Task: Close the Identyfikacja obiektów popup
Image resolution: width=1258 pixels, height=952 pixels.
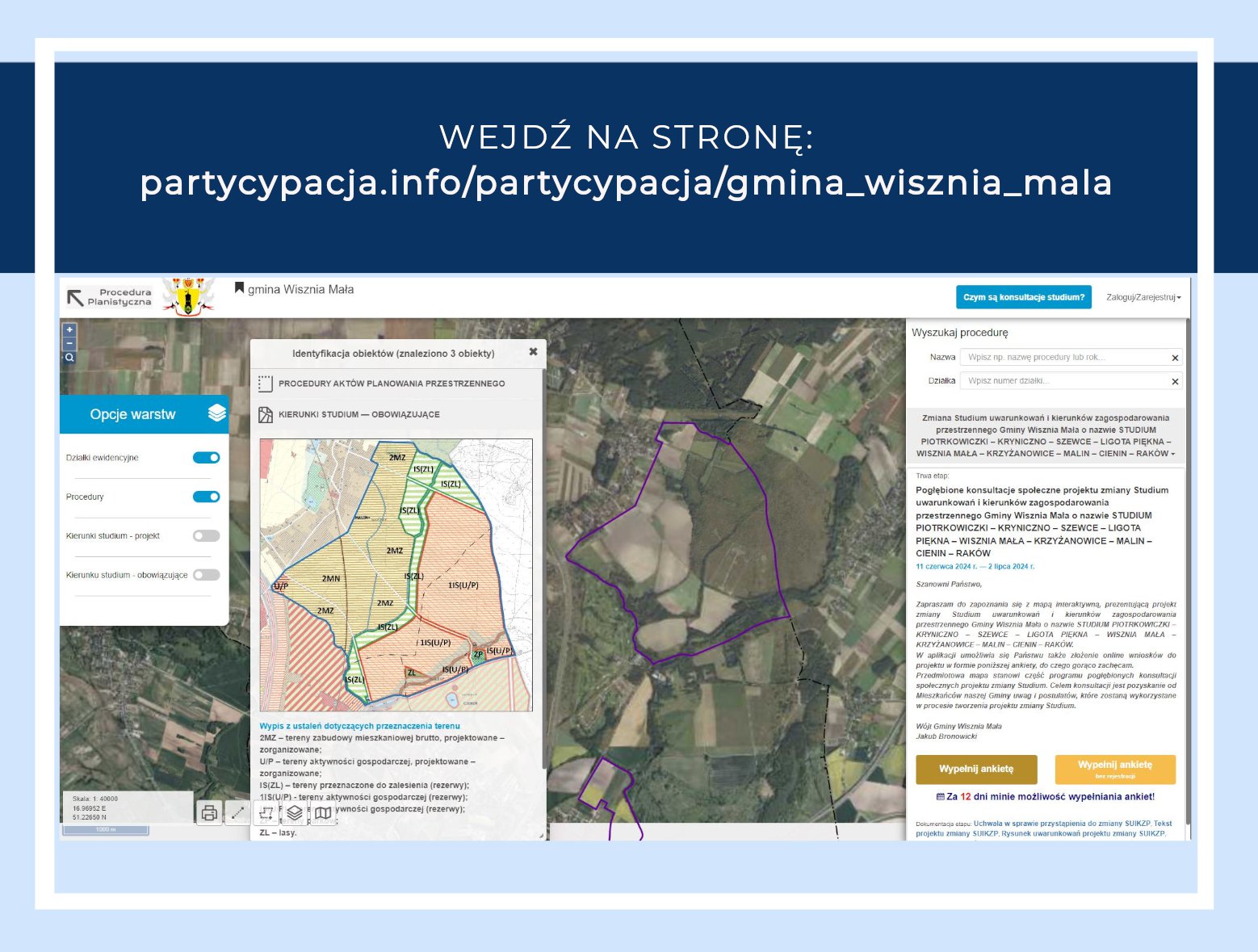Action: click(533, 352)
